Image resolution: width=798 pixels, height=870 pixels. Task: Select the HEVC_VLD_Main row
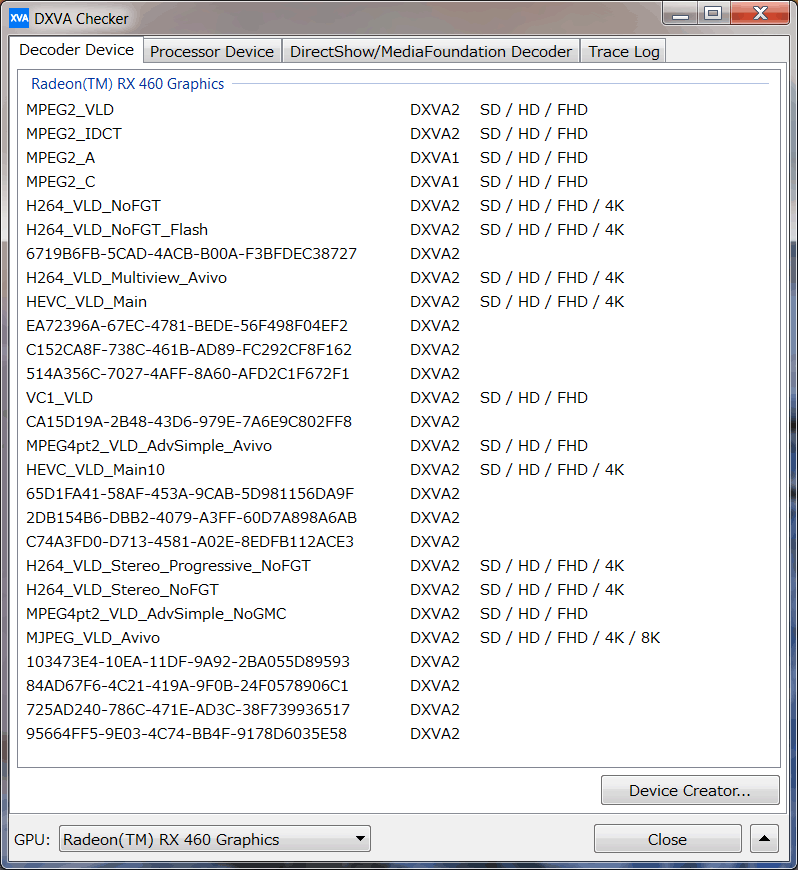[397, 302]
